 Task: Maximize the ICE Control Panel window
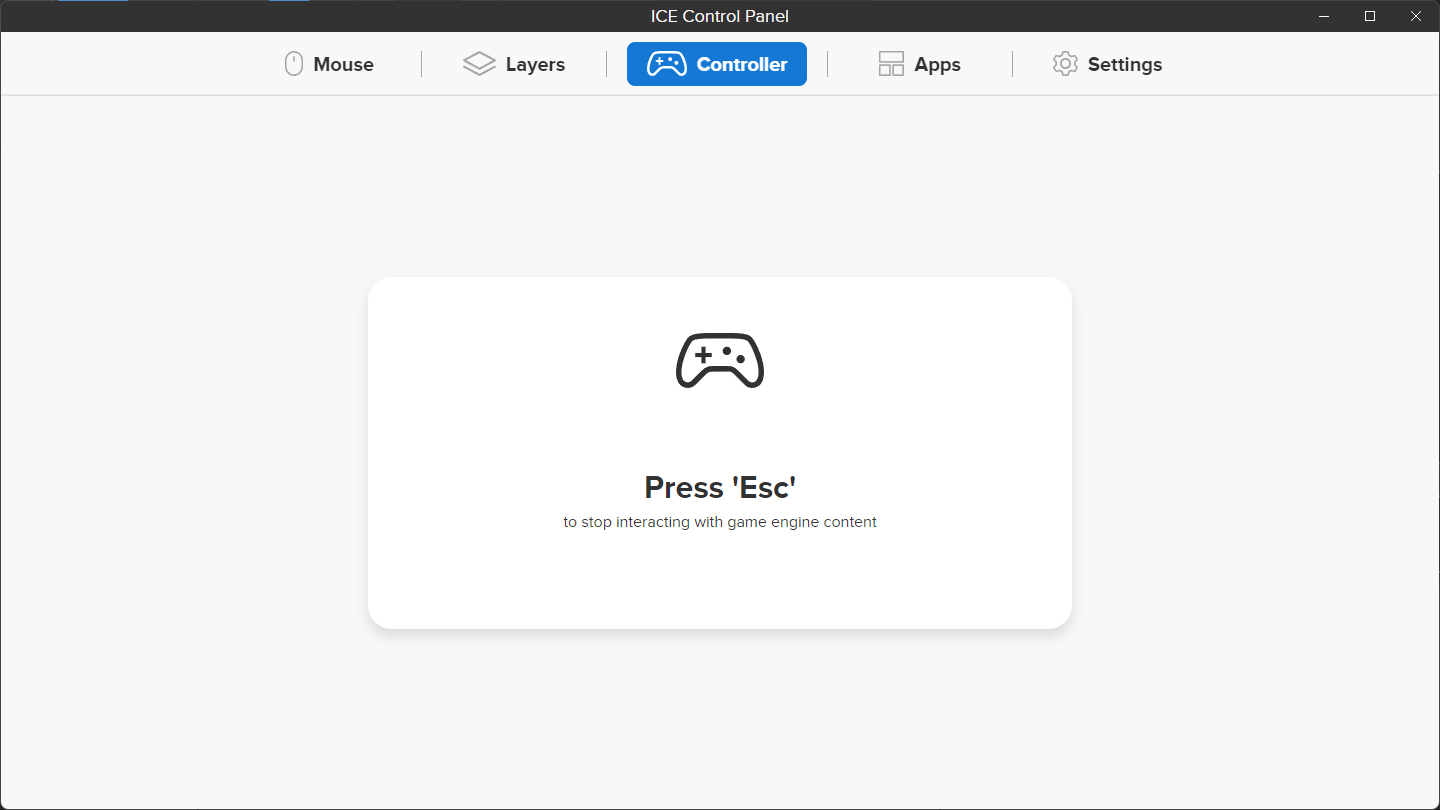[x=1370, y=16]
